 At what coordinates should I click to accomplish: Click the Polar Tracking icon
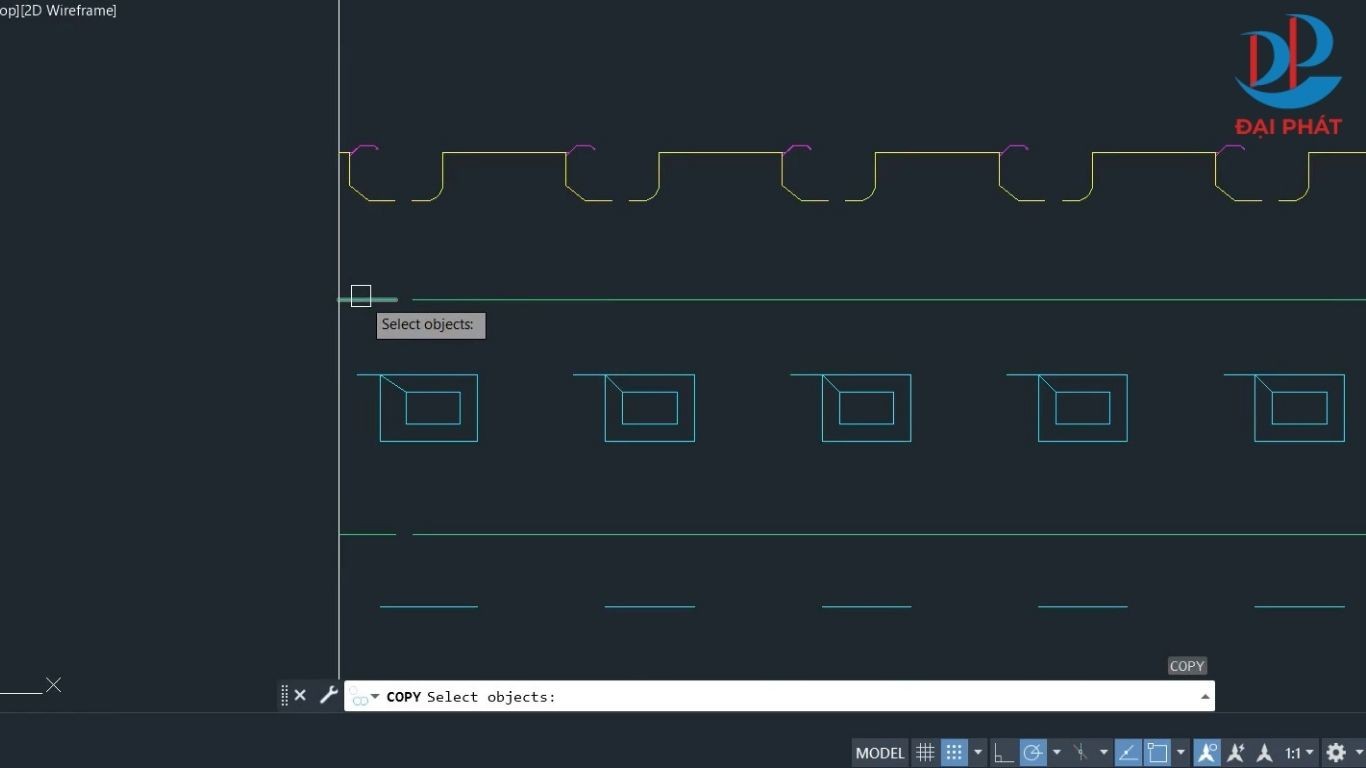pos(1032,753)
